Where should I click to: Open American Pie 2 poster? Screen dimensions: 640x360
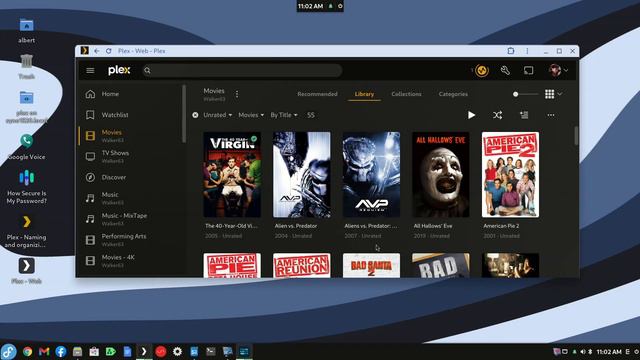510,174
